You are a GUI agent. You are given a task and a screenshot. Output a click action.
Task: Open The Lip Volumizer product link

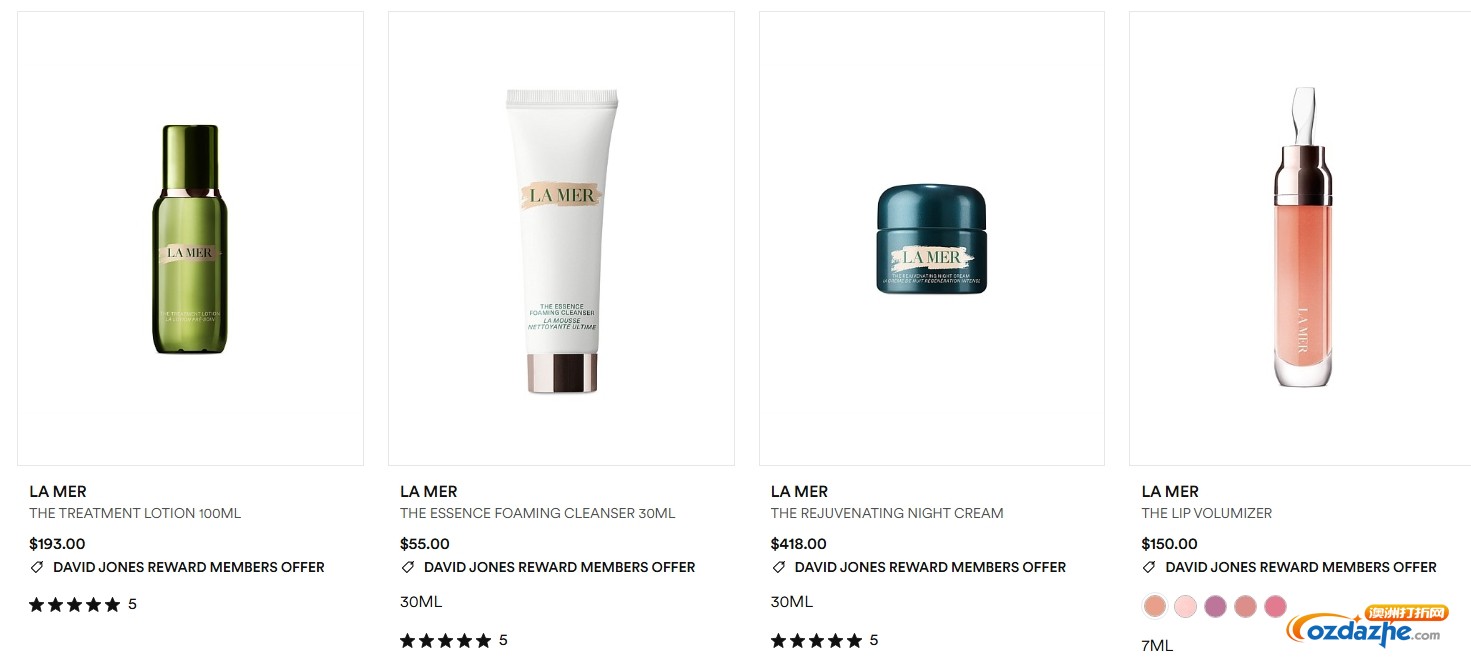(x=1207, y=513)
